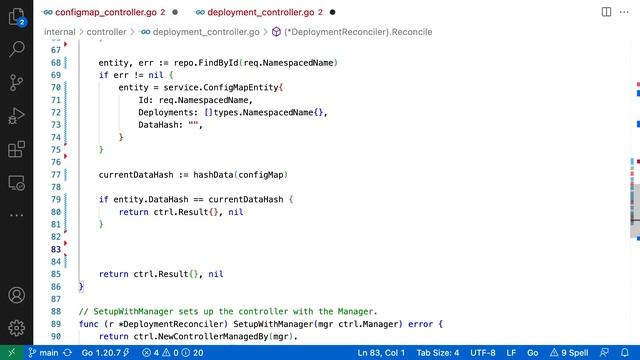
Task: Select the Go 1.20.7 version indicator
Action: click(105, 353)
